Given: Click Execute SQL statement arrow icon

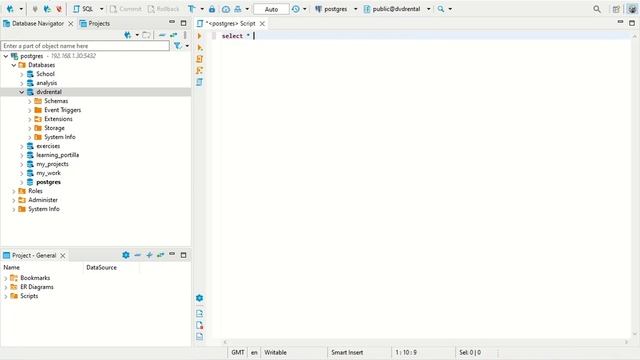Looking at the screenshot, I should tap(200, 36).
